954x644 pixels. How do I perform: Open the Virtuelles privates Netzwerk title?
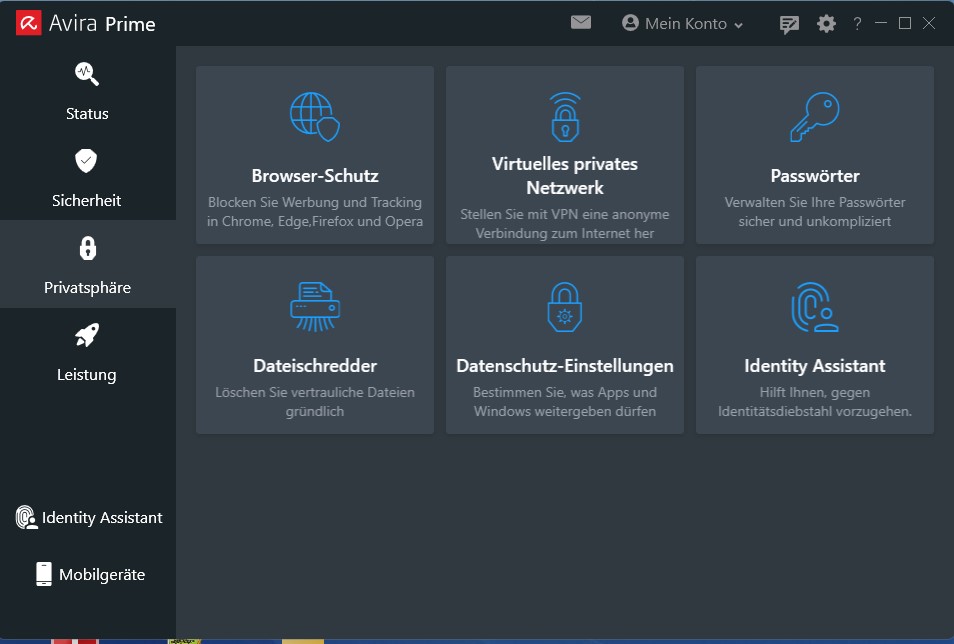565,175
